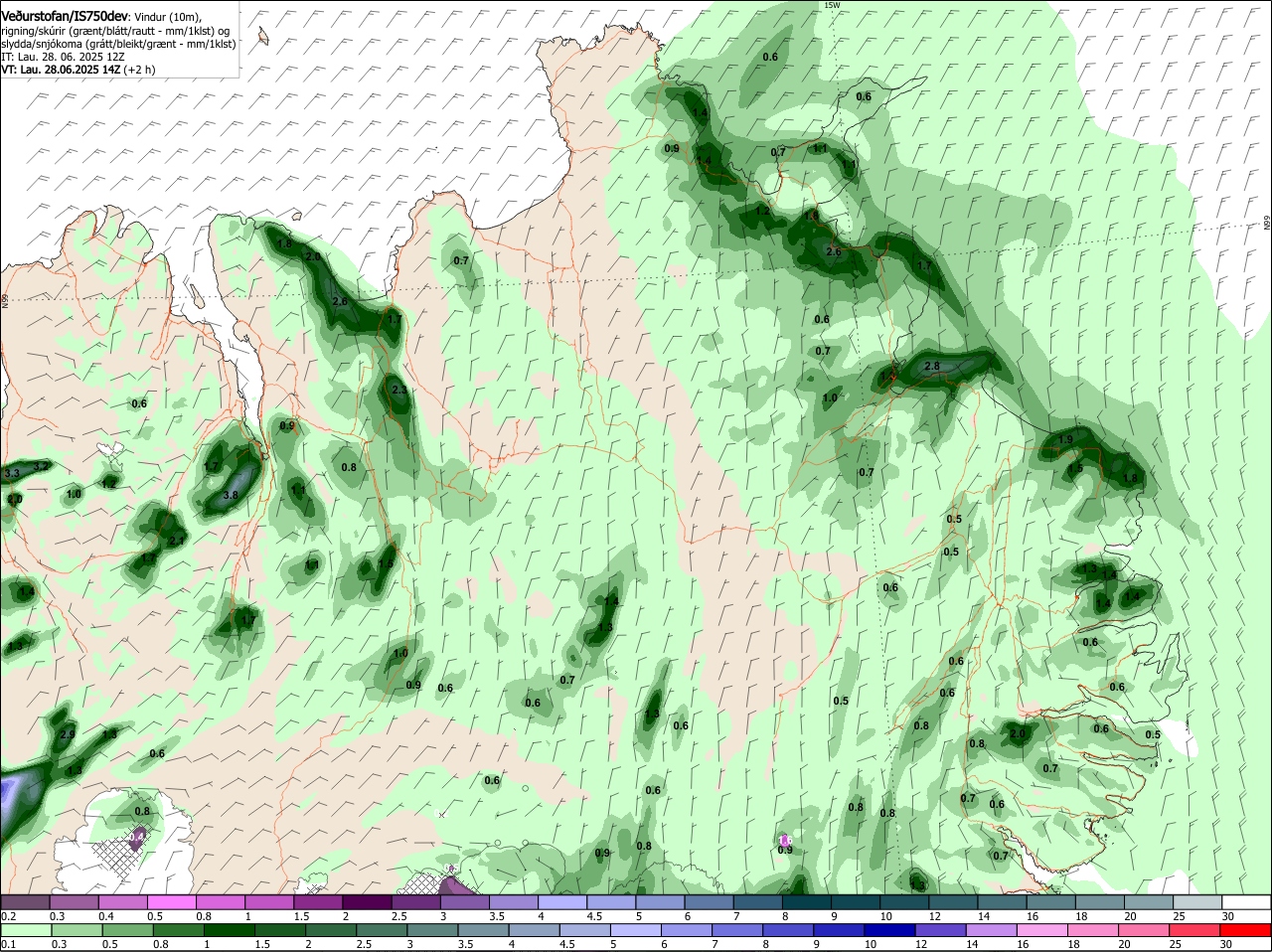Click the 3.8 precipitation value on the map

coord(231,495)
